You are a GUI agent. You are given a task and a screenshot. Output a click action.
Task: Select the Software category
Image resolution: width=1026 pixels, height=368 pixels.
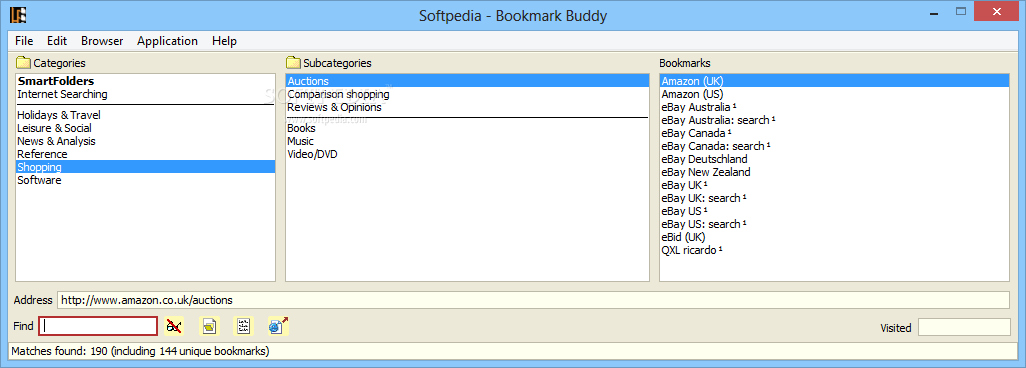[145, 180]
